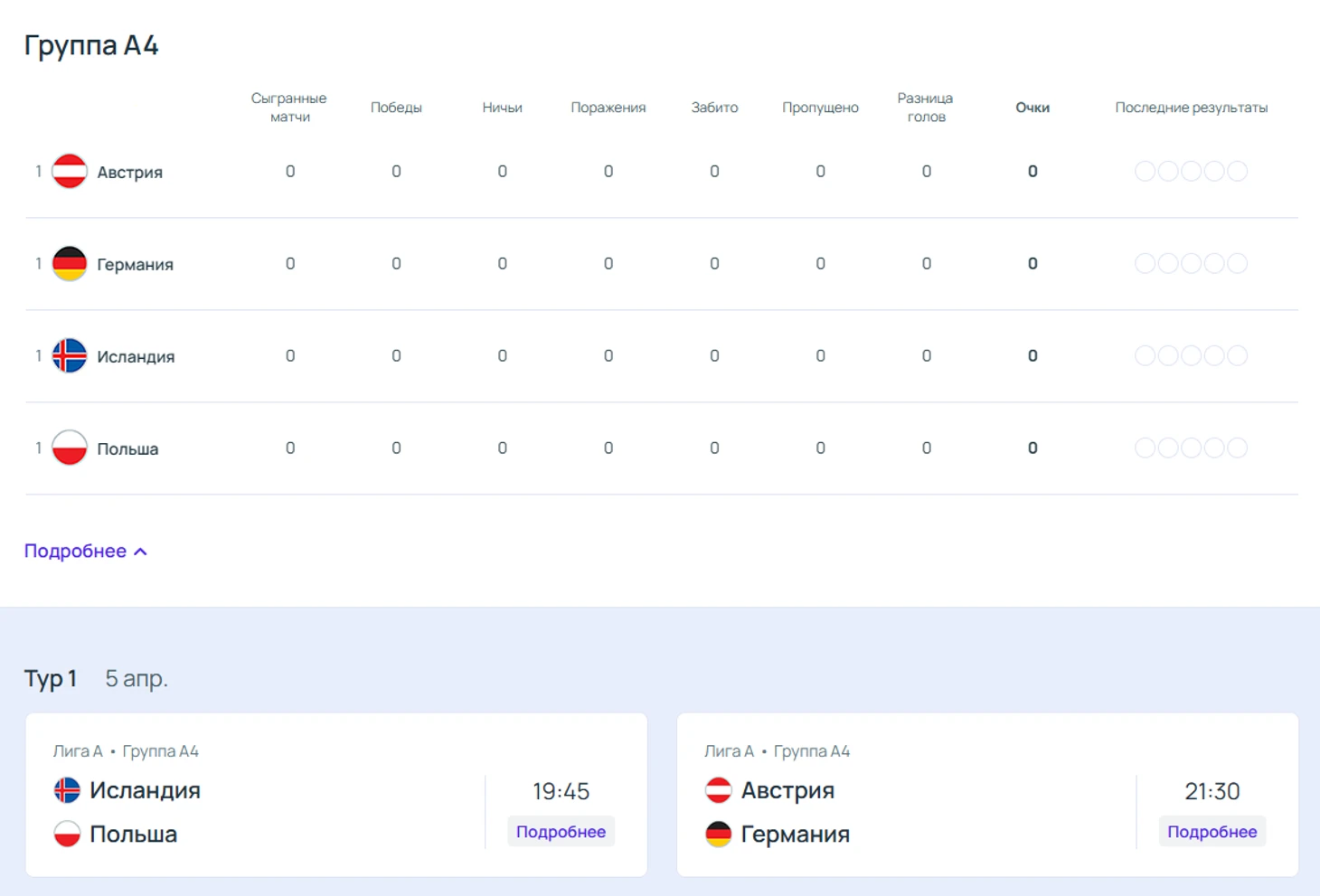The height and width of the screenshot is (896, 1320).
Task: Click the Очки column header
Action: 1032,108
